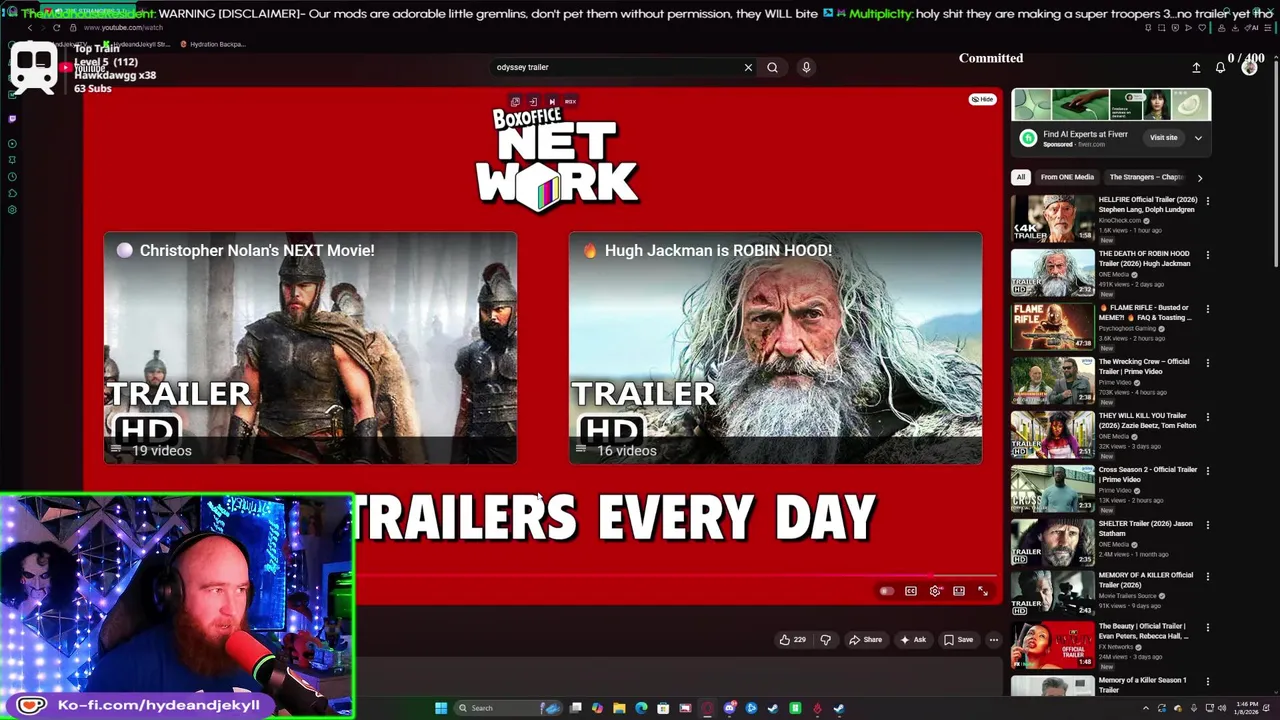Enter fullscreen mode
The width and height of the screenshot is (1280, 720).
(x=983, y=591)
